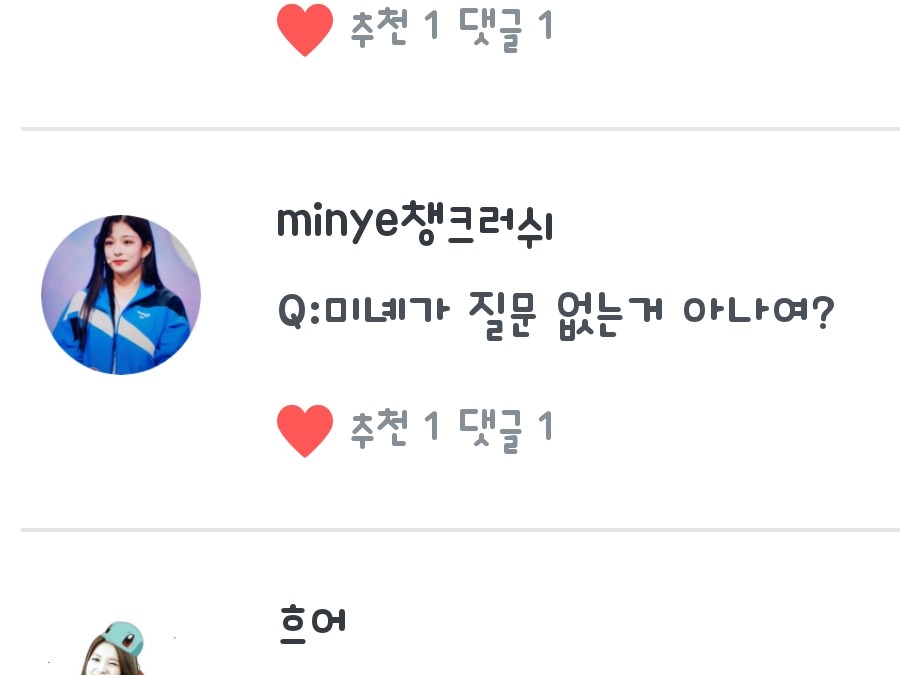Click the divider line above minye챙크러쉬's comment

(460, 129)
